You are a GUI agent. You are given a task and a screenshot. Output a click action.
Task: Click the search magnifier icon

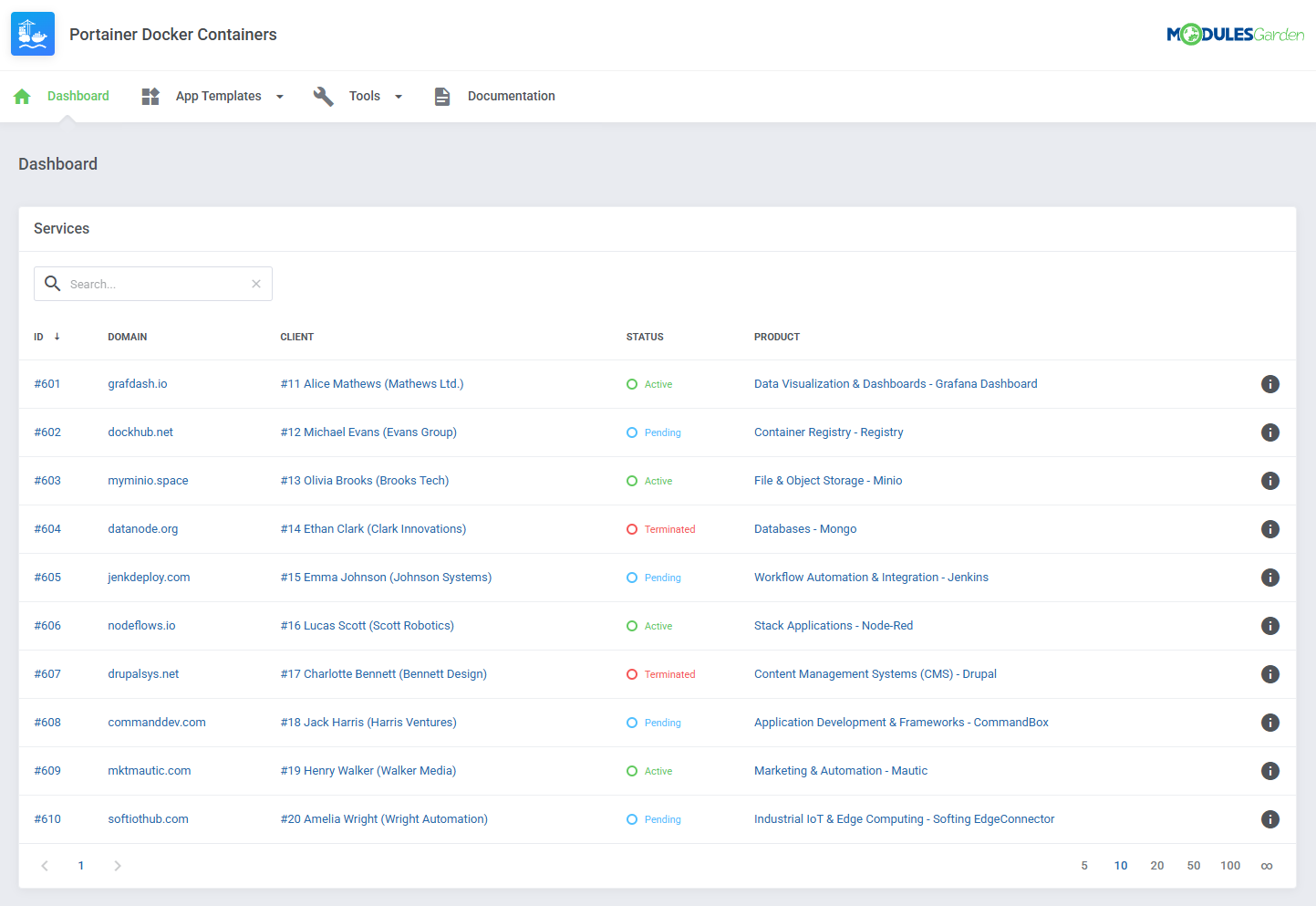point(52,283)
